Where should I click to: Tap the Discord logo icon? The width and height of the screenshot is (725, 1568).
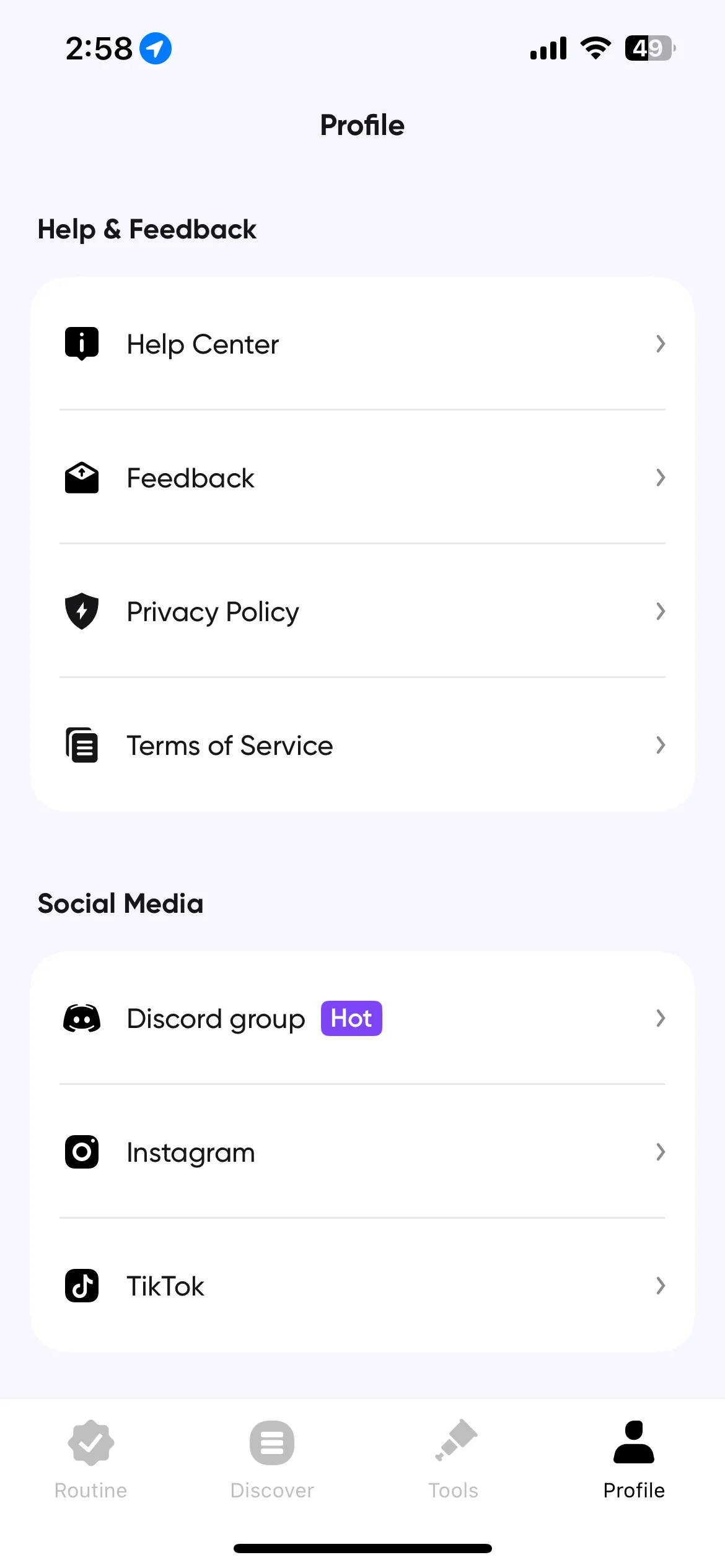tap(82, 1018)
